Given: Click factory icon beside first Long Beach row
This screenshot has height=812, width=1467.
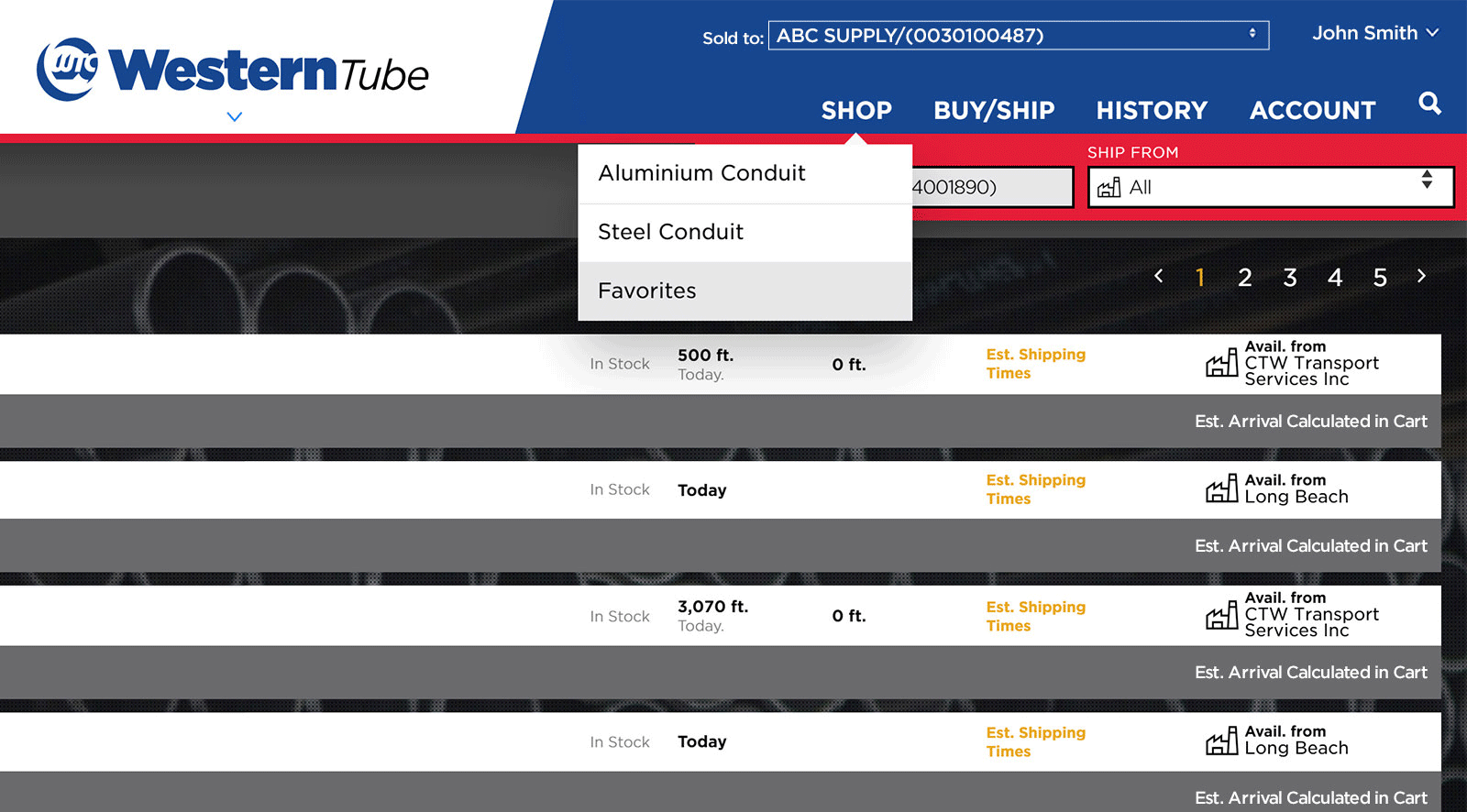Looking at the screenshot, I should click(x=1221, y=489).
